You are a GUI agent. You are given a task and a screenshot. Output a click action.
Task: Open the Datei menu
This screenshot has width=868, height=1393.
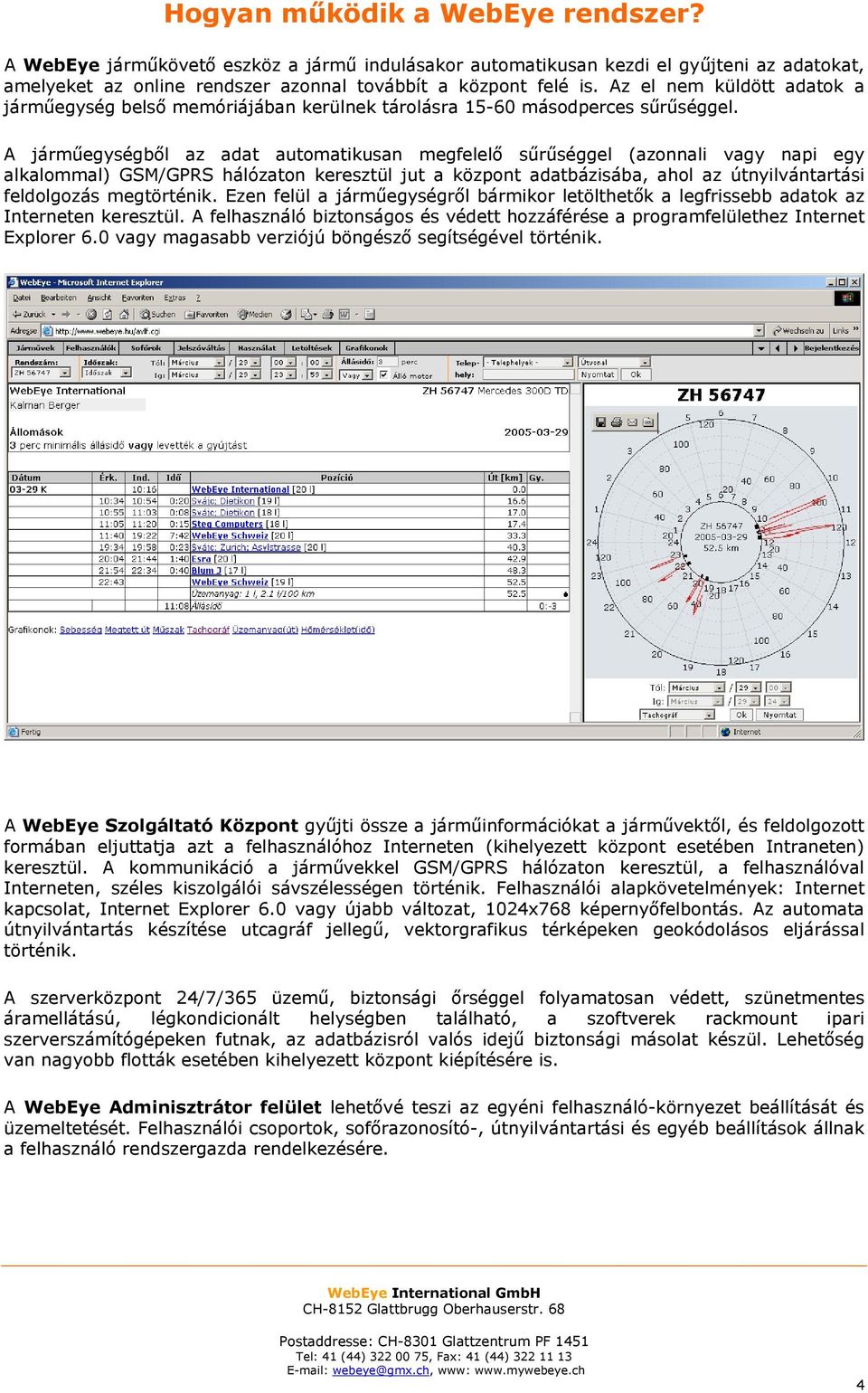coord(22,298)
